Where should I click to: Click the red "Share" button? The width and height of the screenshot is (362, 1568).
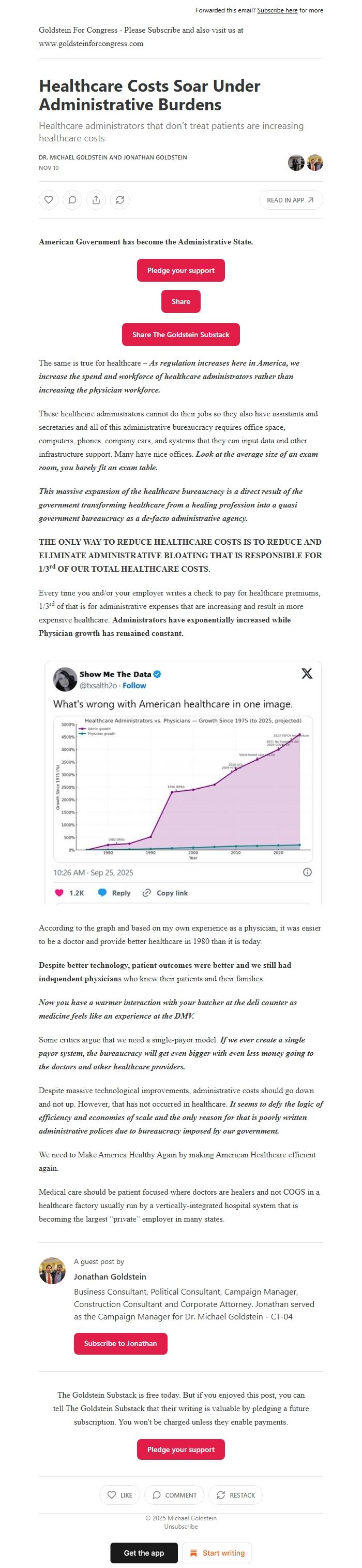point(180,301)
